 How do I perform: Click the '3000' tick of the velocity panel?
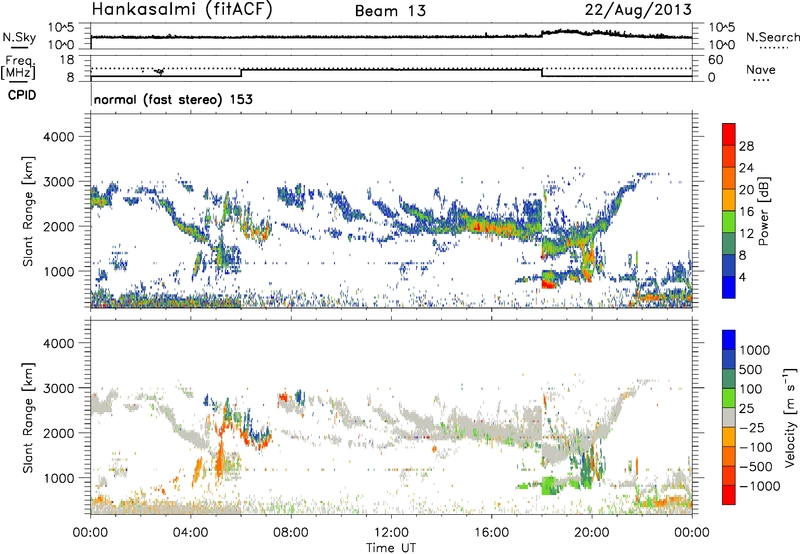click(58, 388)
